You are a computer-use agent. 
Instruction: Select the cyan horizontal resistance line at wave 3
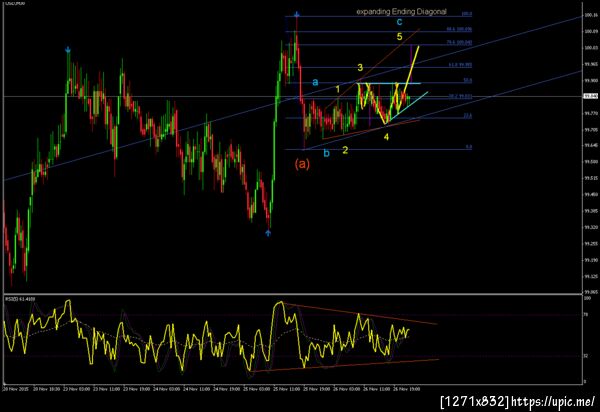coord(388,83)
